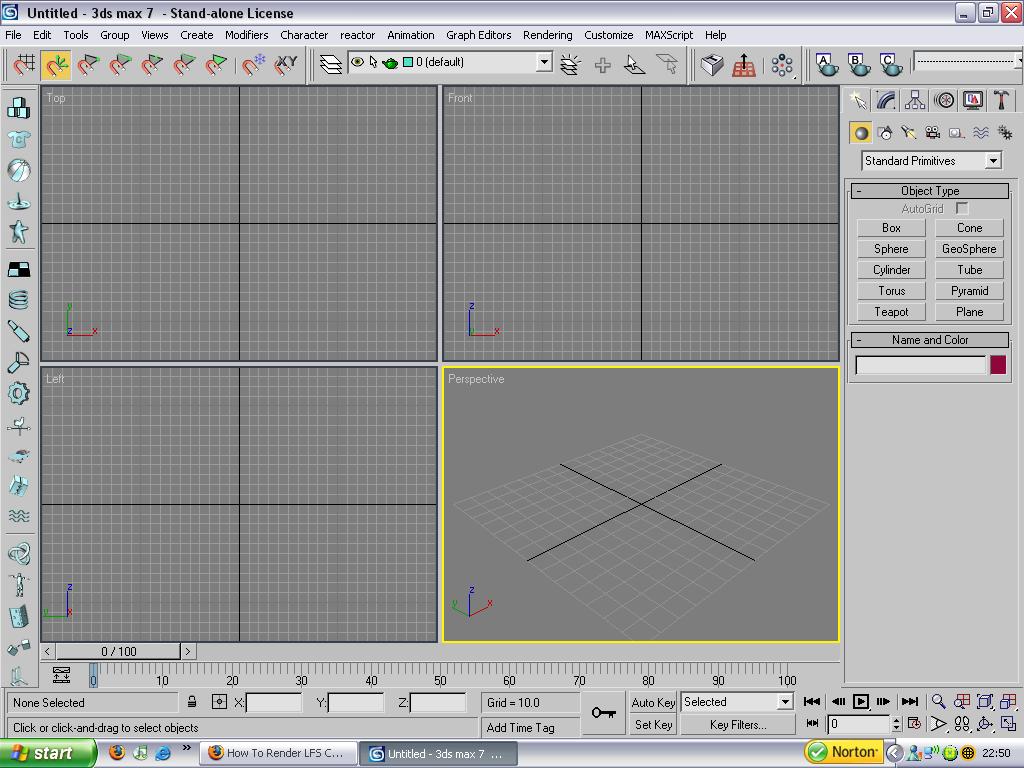Toggle the Auto Key animation mode
Viewport: 1024px width, 768px height.
(653, 702)
